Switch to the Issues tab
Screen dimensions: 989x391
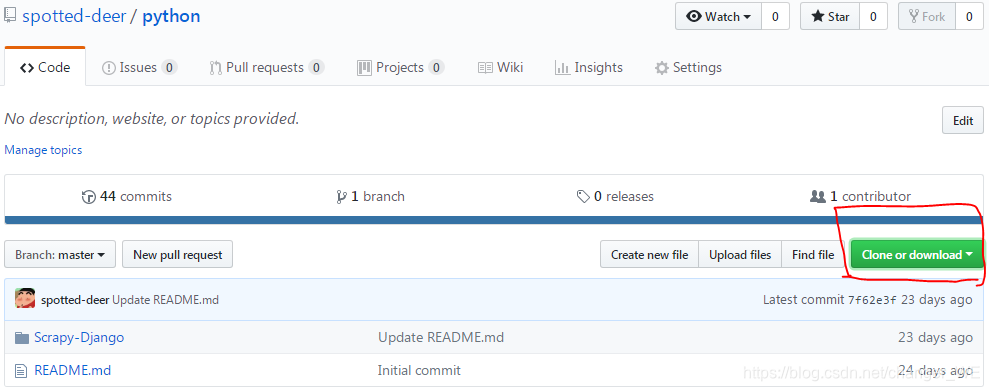click(139, 67)
